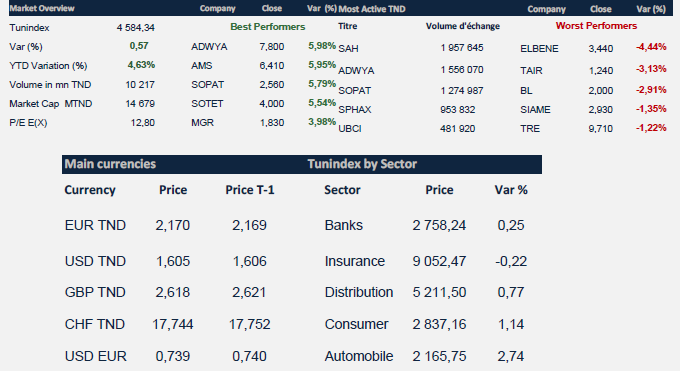Click the Market Overview header
Screen dimensions: 680x371
(42, 8)
